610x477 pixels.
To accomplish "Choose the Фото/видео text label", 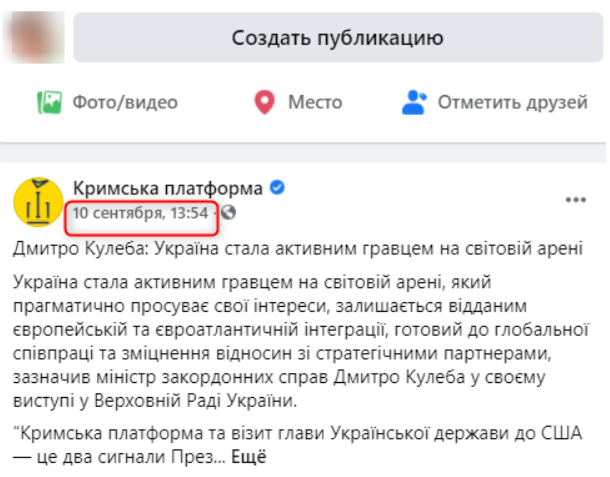I will [x=125, y=102].
